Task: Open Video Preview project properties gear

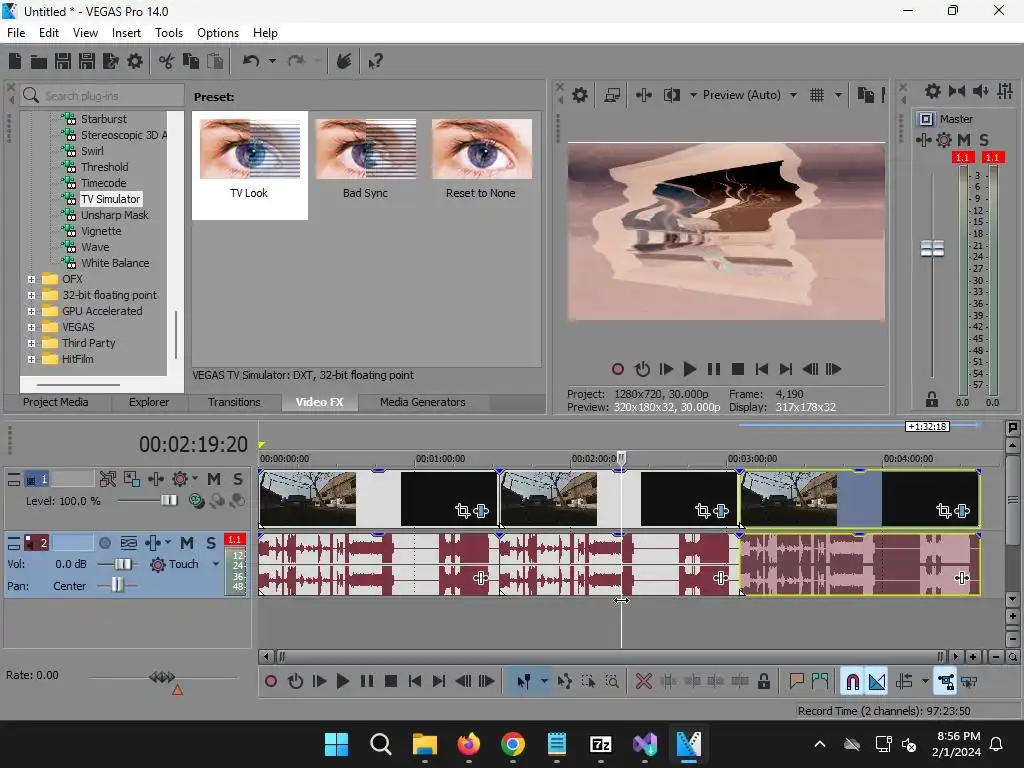Action: point(579,95)
